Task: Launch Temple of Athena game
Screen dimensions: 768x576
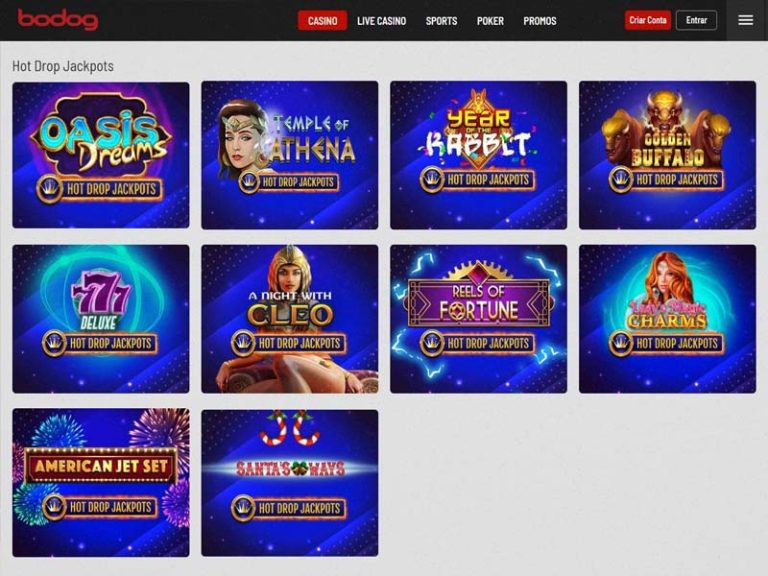Action: 289,155
